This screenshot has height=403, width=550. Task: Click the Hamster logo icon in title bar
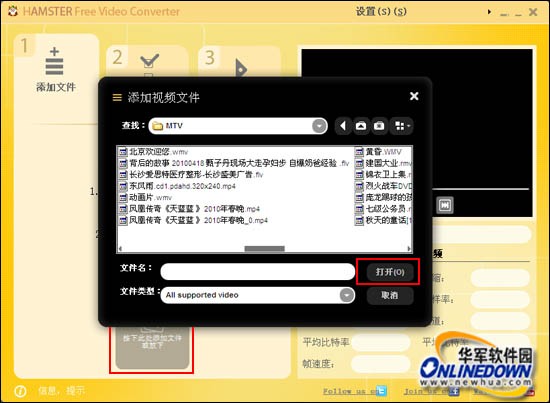click(13, 11)
